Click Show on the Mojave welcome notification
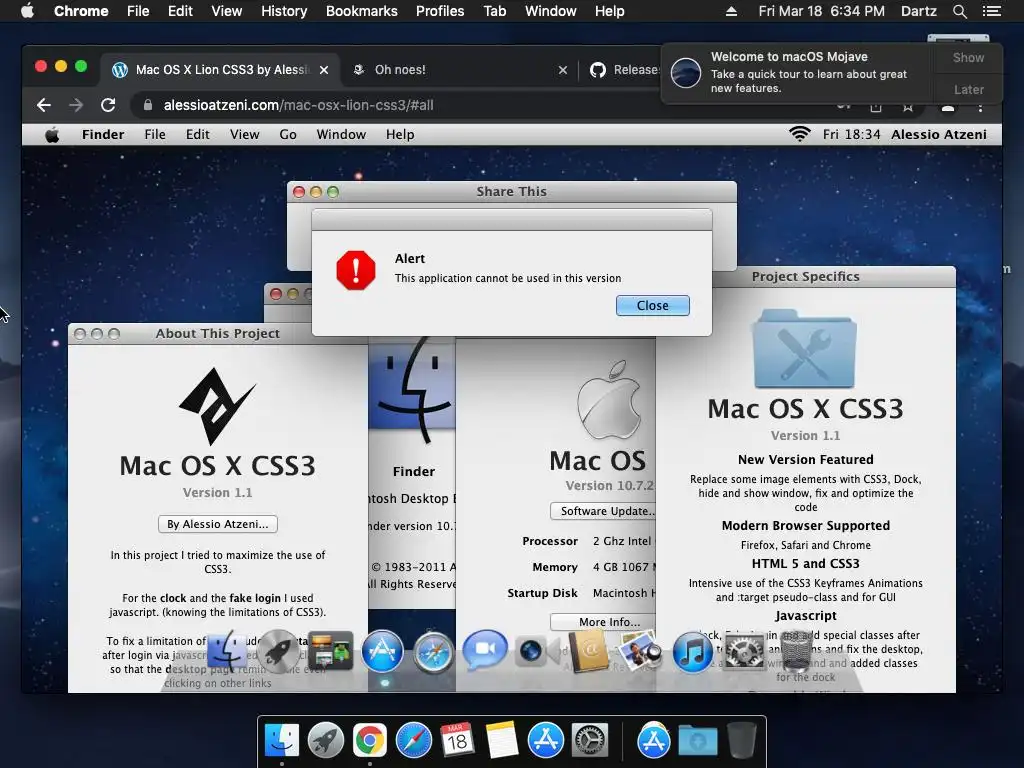 (968, 57)
